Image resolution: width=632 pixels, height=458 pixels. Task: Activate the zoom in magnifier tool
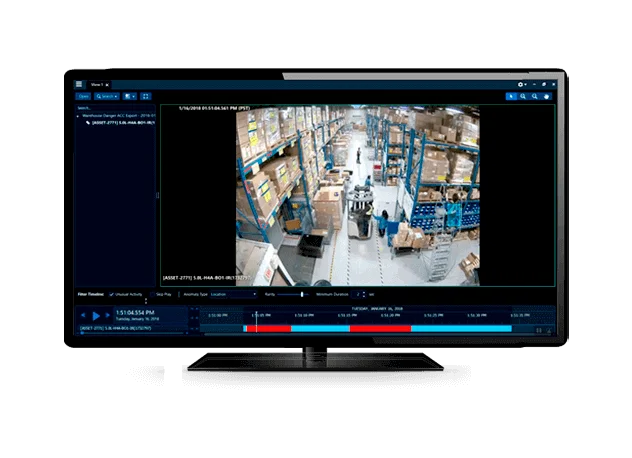pos(522,96)
